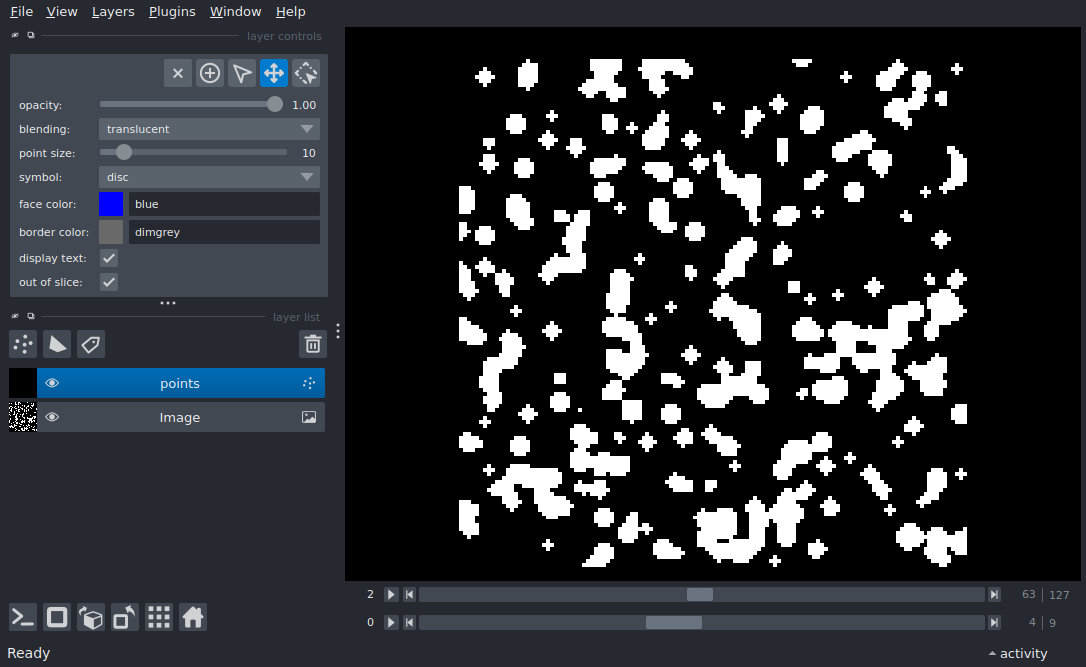1086x667 pixels.
Task: Click the vertical three-dot panel splitter handle
Action: coord(338,331)
